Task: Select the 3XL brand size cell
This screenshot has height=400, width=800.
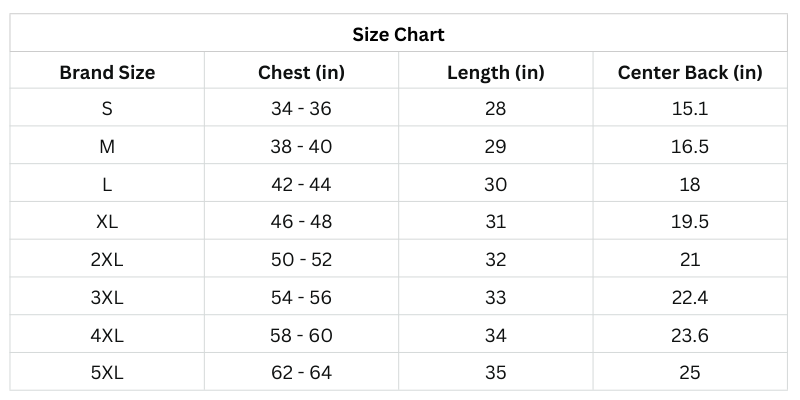Action: (x=107, y=298)
